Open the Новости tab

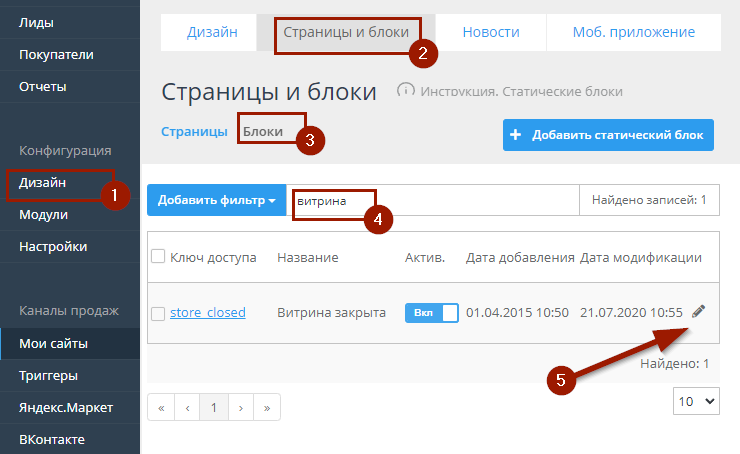[490, 33]
